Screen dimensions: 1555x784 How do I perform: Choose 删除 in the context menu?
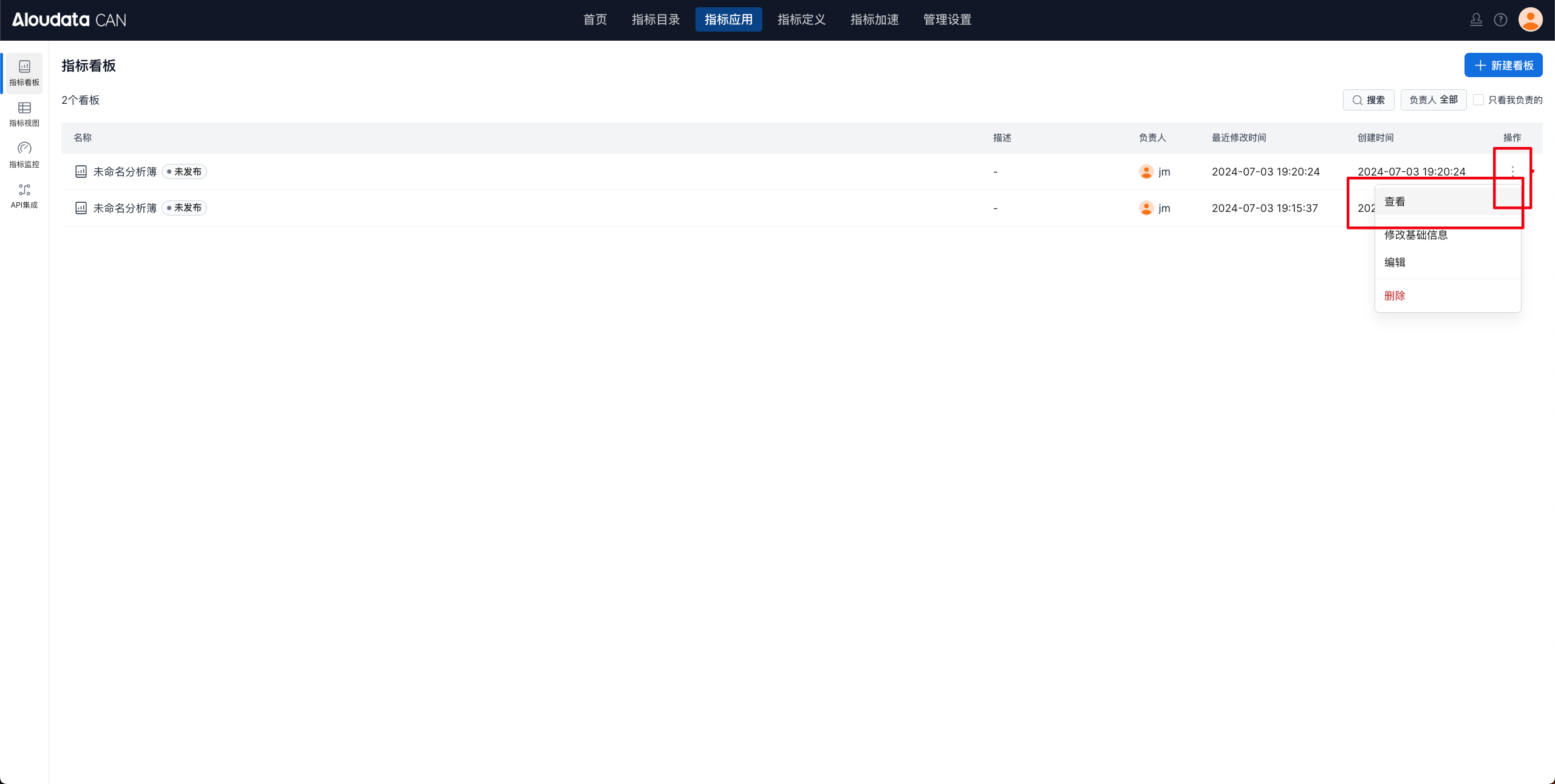pyautogui.click(x=1395, y=296)
